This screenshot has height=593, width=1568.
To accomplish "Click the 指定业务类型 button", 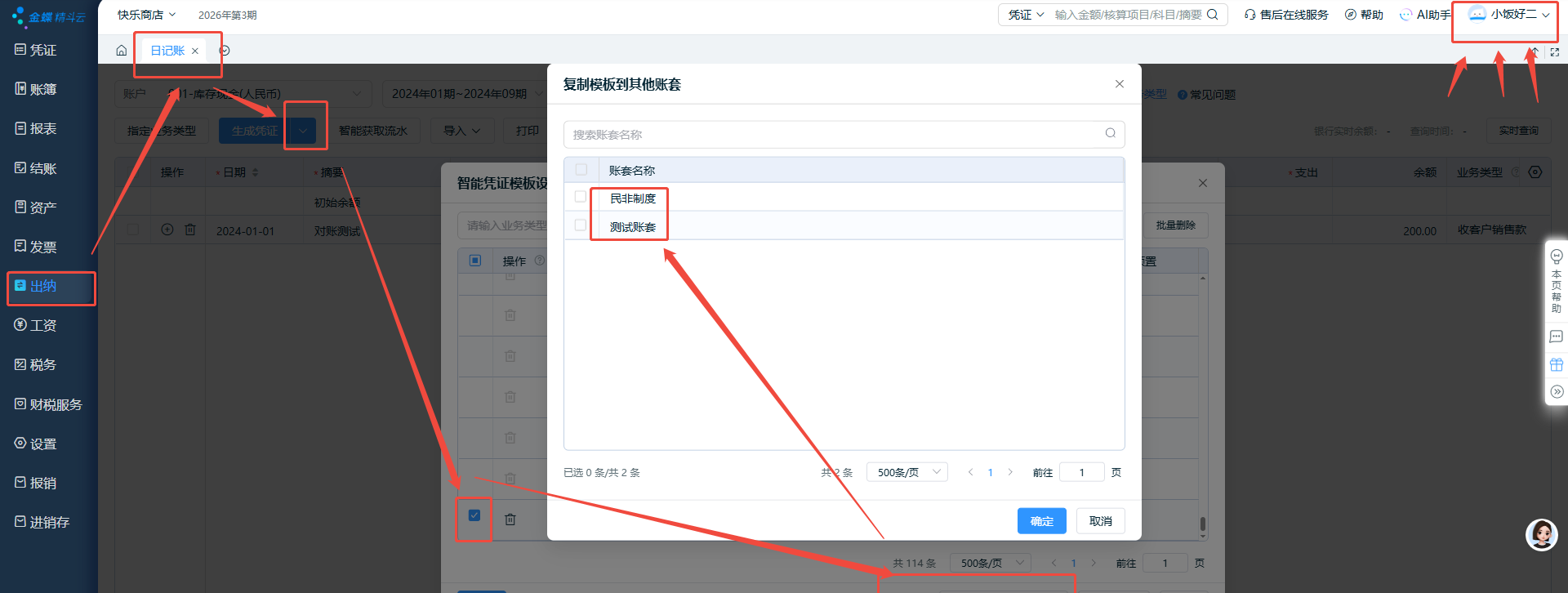I will click(x=162, y=131).
